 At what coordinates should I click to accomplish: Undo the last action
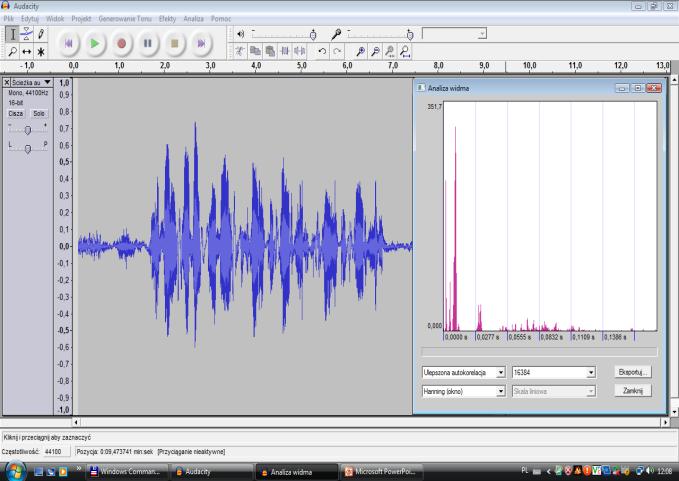click(322, 52)
